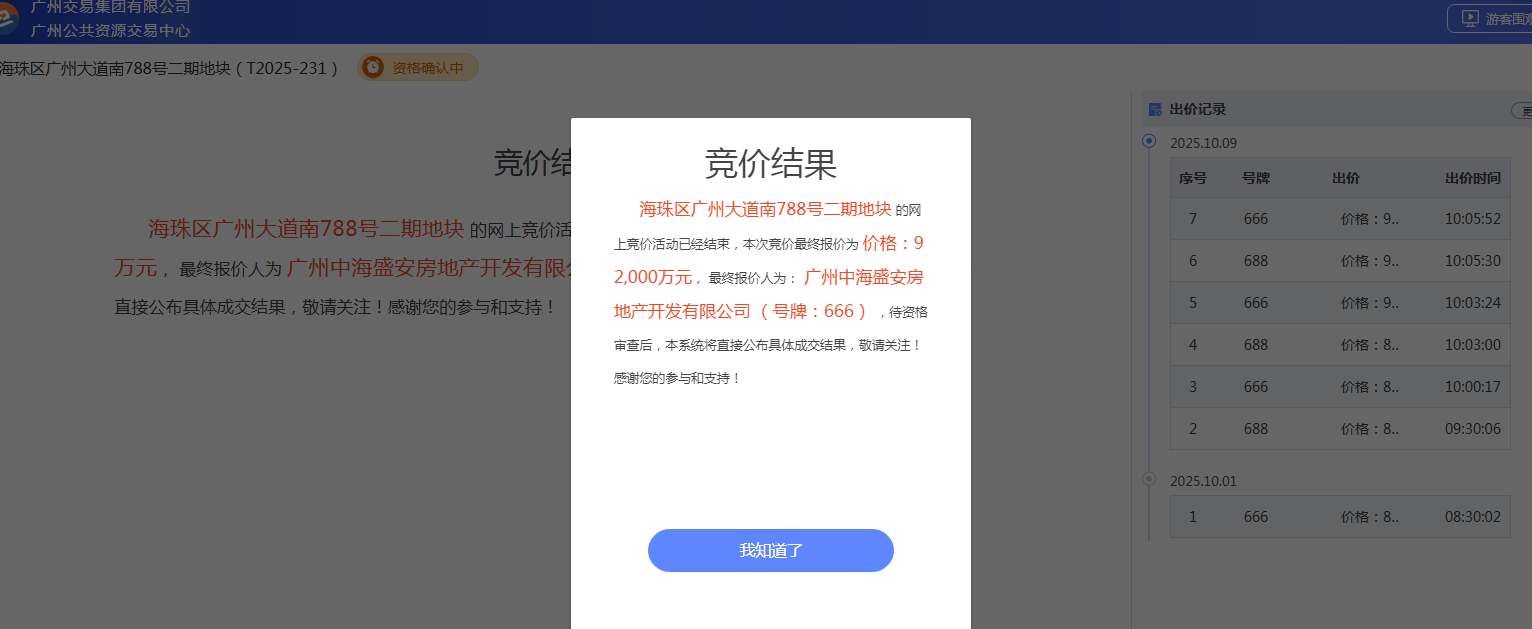Select bid row timed 10:03:24
Screen dimensions: 1532x629
[1340, 303]
